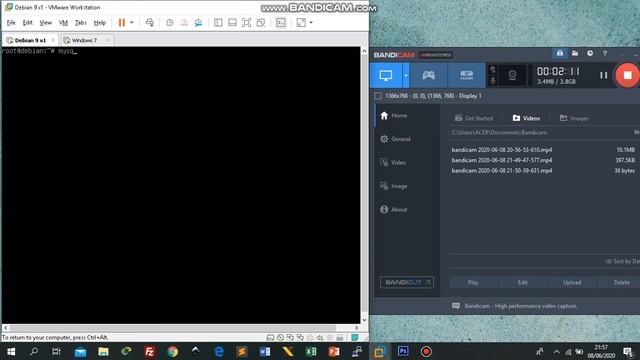
Task: Click the Edit button in Bandicam
Action: click(523, 282)
